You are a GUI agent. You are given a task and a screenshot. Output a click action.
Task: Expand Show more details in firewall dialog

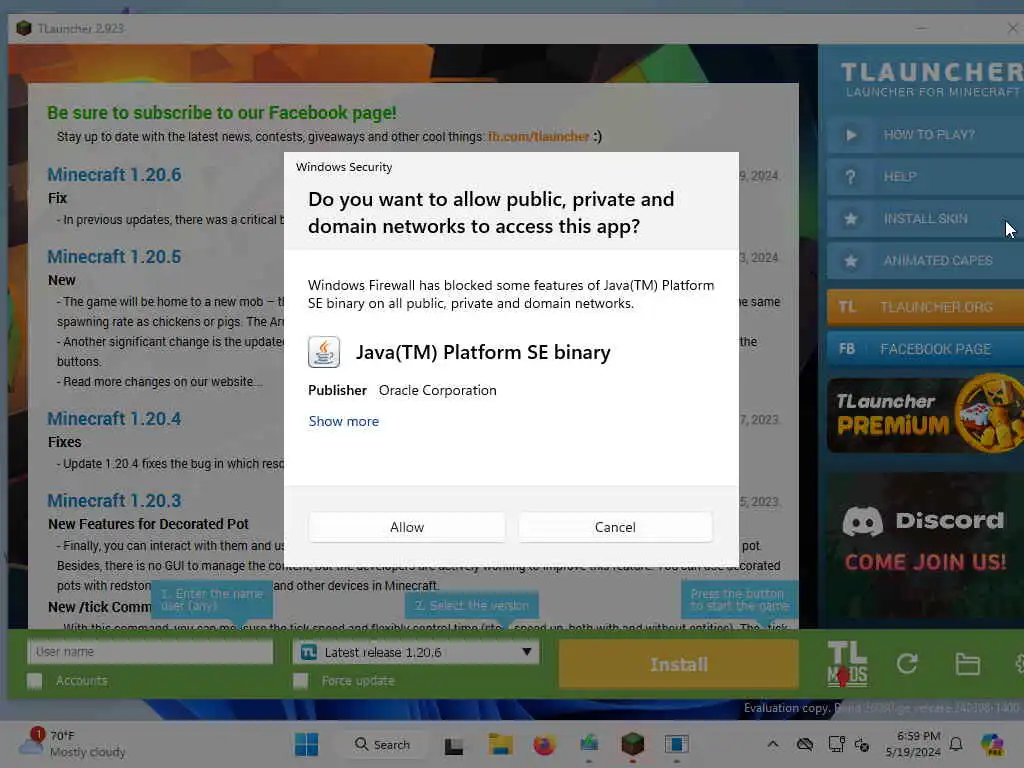[344, 421]
